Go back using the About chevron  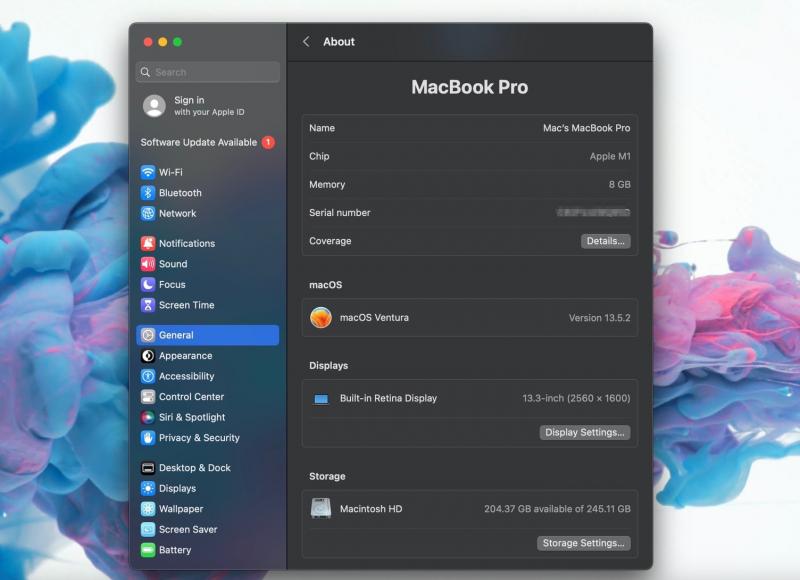click(x=306, y=42)
